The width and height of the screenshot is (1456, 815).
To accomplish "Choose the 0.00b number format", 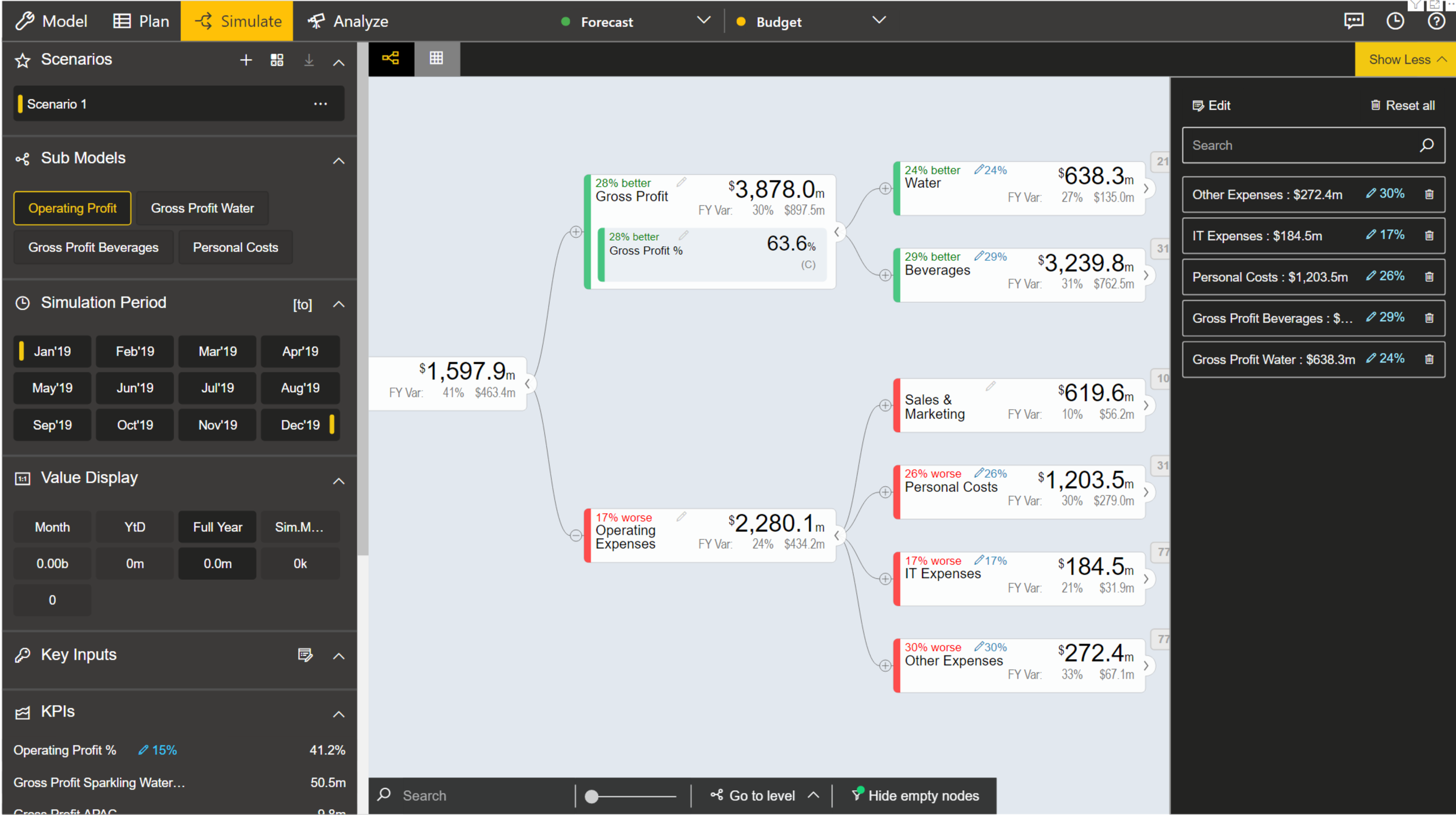I will (x=52, y=564).
